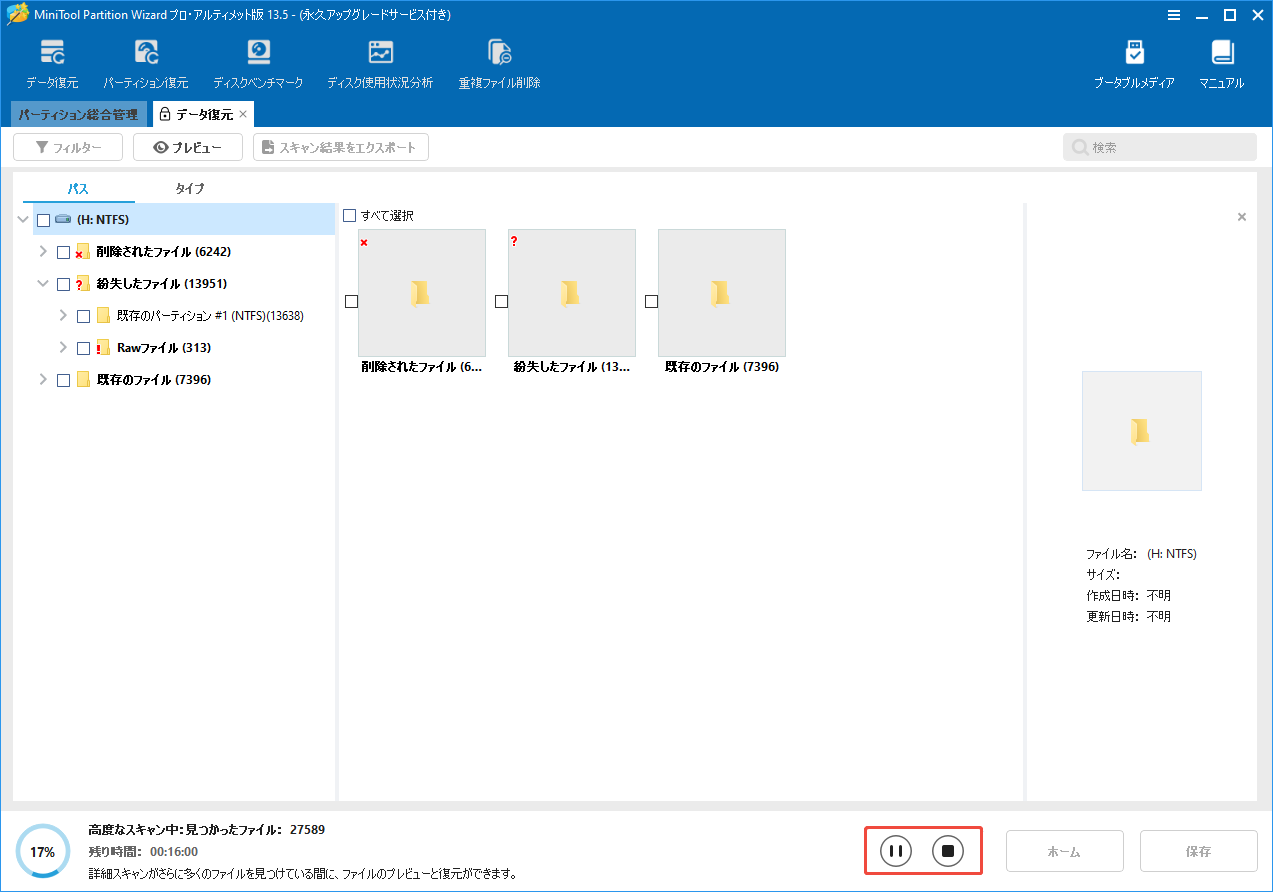Launch ディスクベンチマーク from the toolbar
Viewport: 1273px width, 892px height.
point(258,60)
